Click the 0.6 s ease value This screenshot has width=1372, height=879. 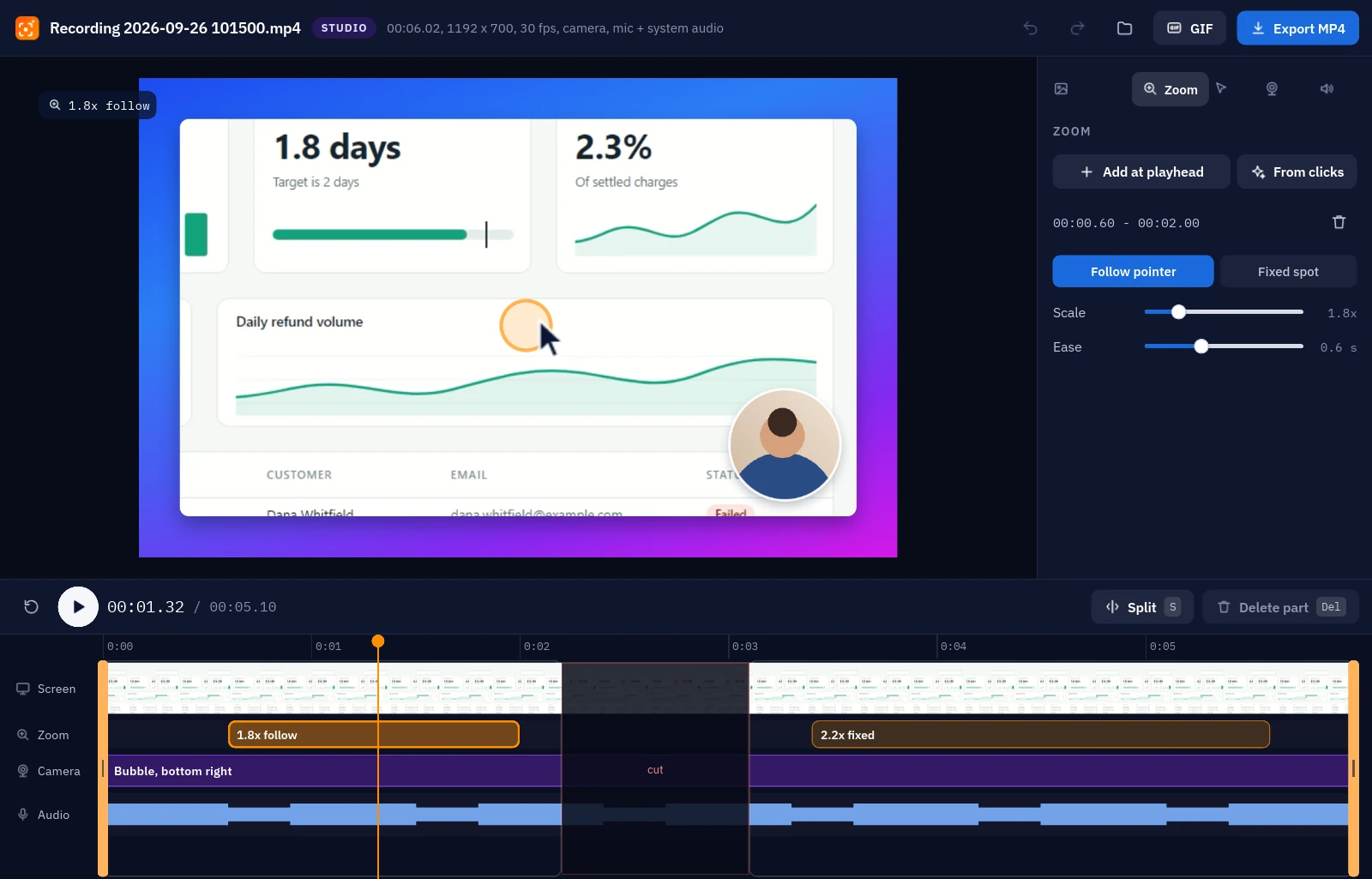click(1339, 347)
